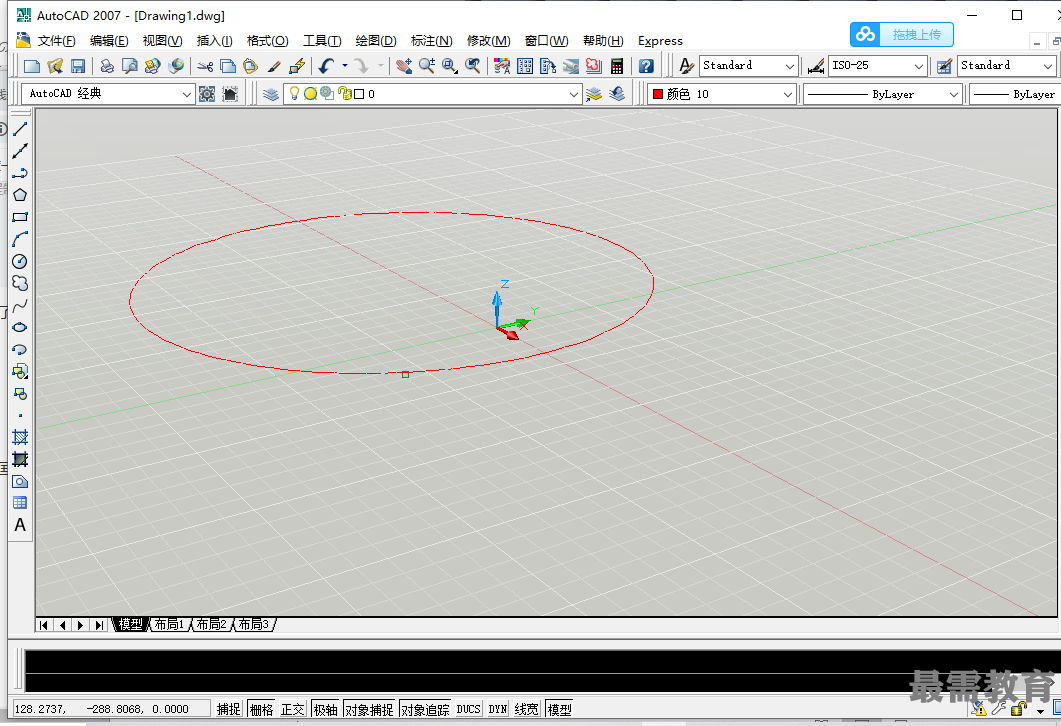Click the New drawing icon
1061x726 pixels.
tap(32, 66)
